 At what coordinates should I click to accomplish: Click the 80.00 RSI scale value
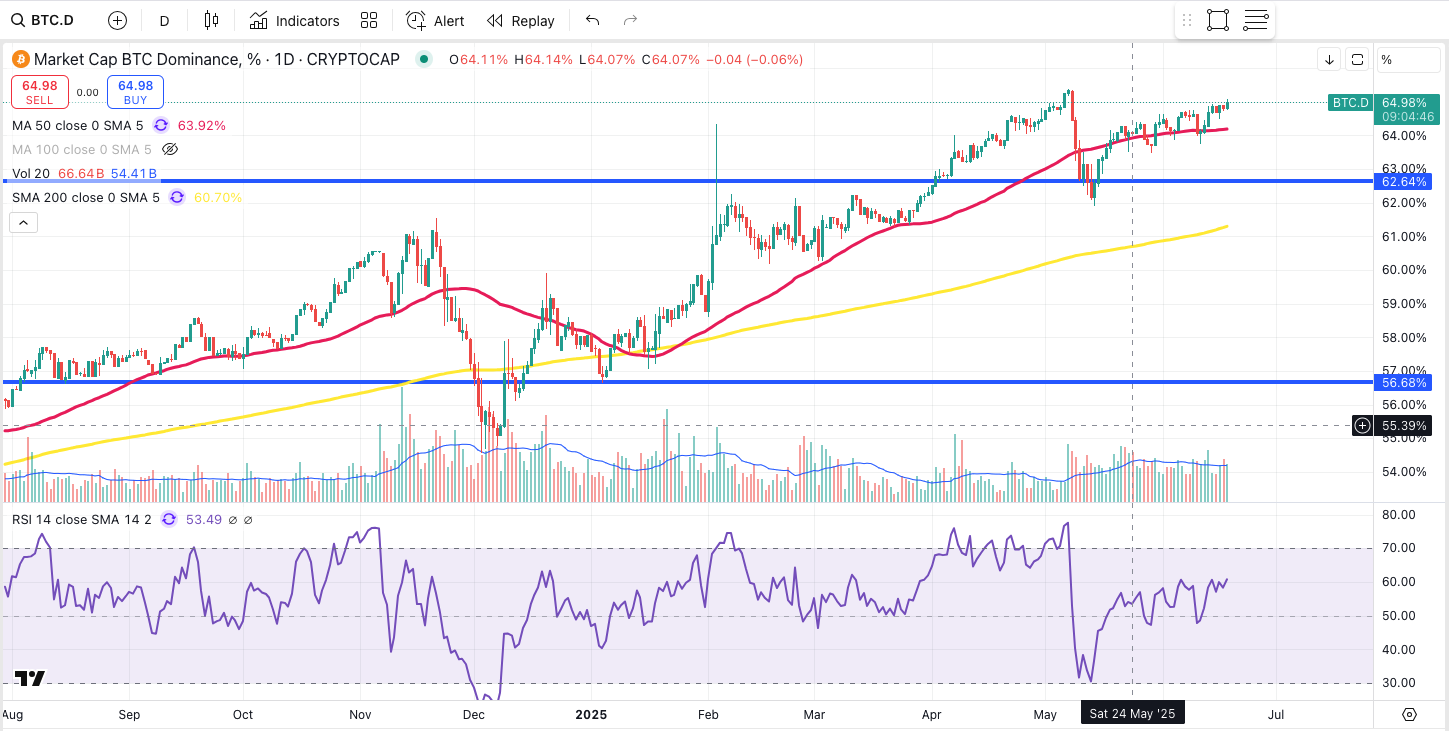1398,514
